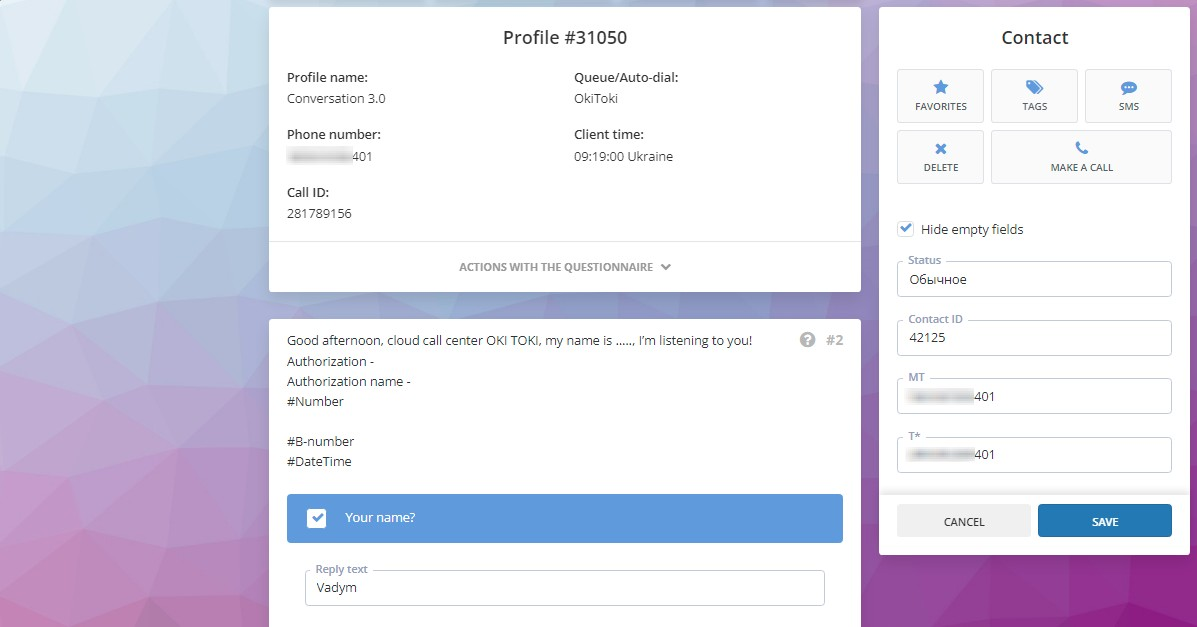Send an SMS to the contact
The image size is (1197, 627).
point(1127,96)
